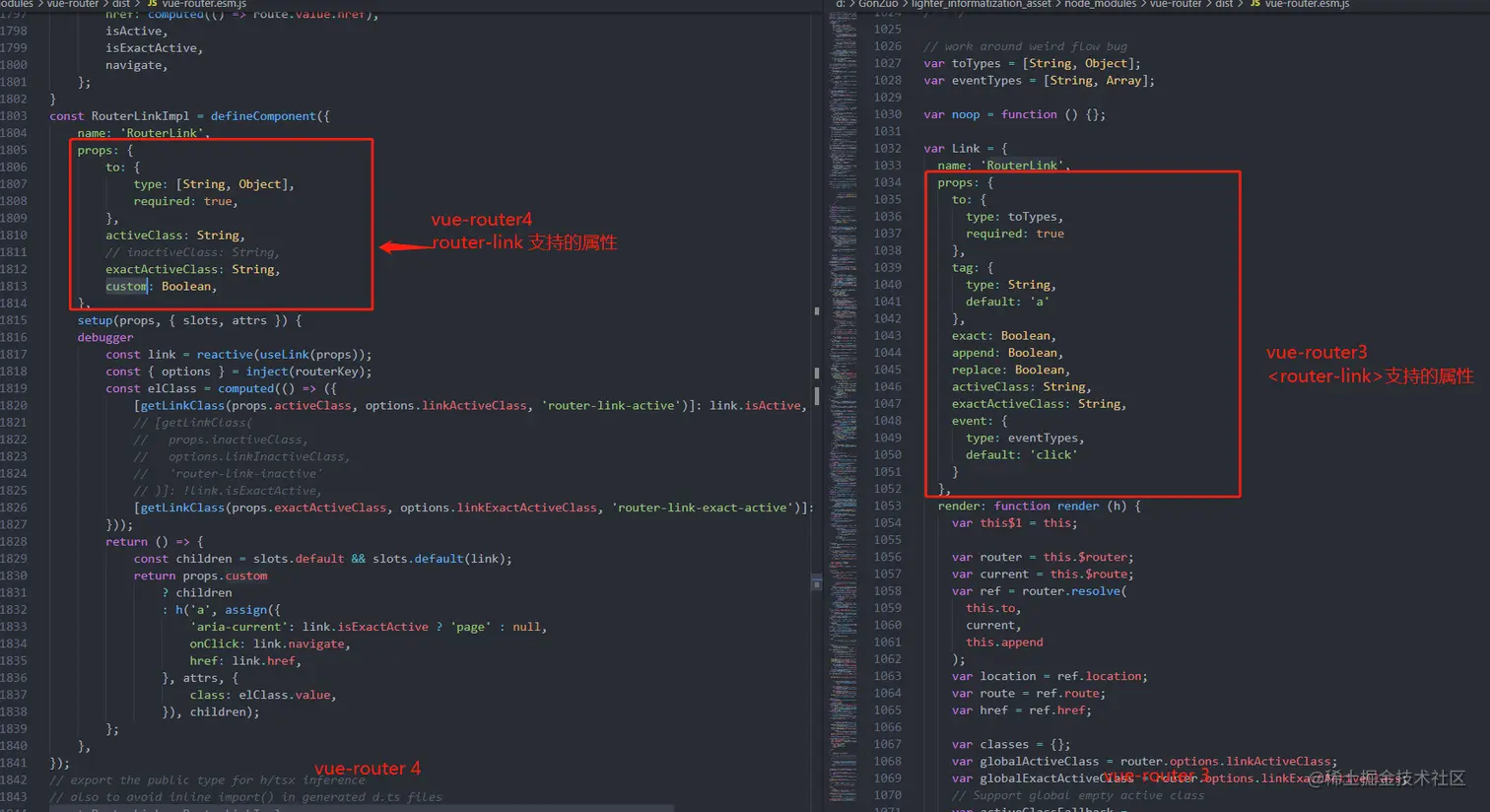Select line number 1032 in right gutter
Viewport: 1490px width, 812px height.
[x=887, y=149]
